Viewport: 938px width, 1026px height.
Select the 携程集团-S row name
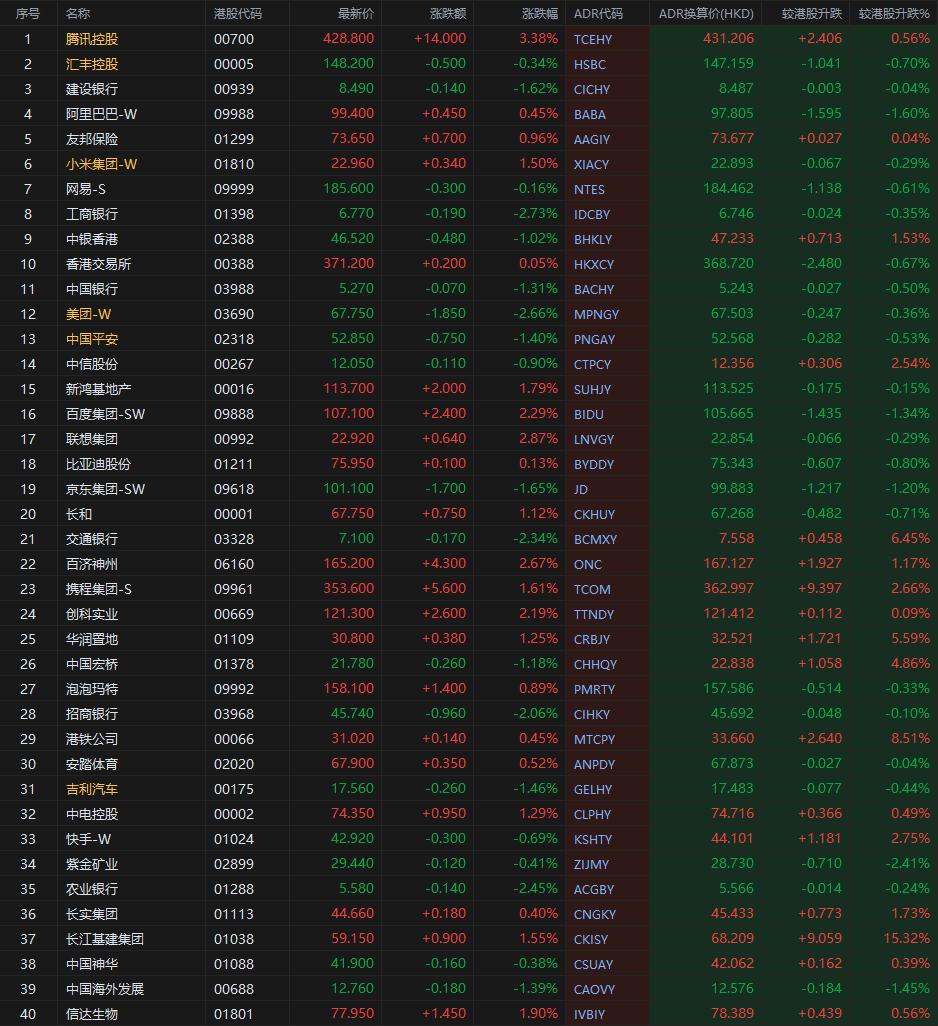coord(98,589)
